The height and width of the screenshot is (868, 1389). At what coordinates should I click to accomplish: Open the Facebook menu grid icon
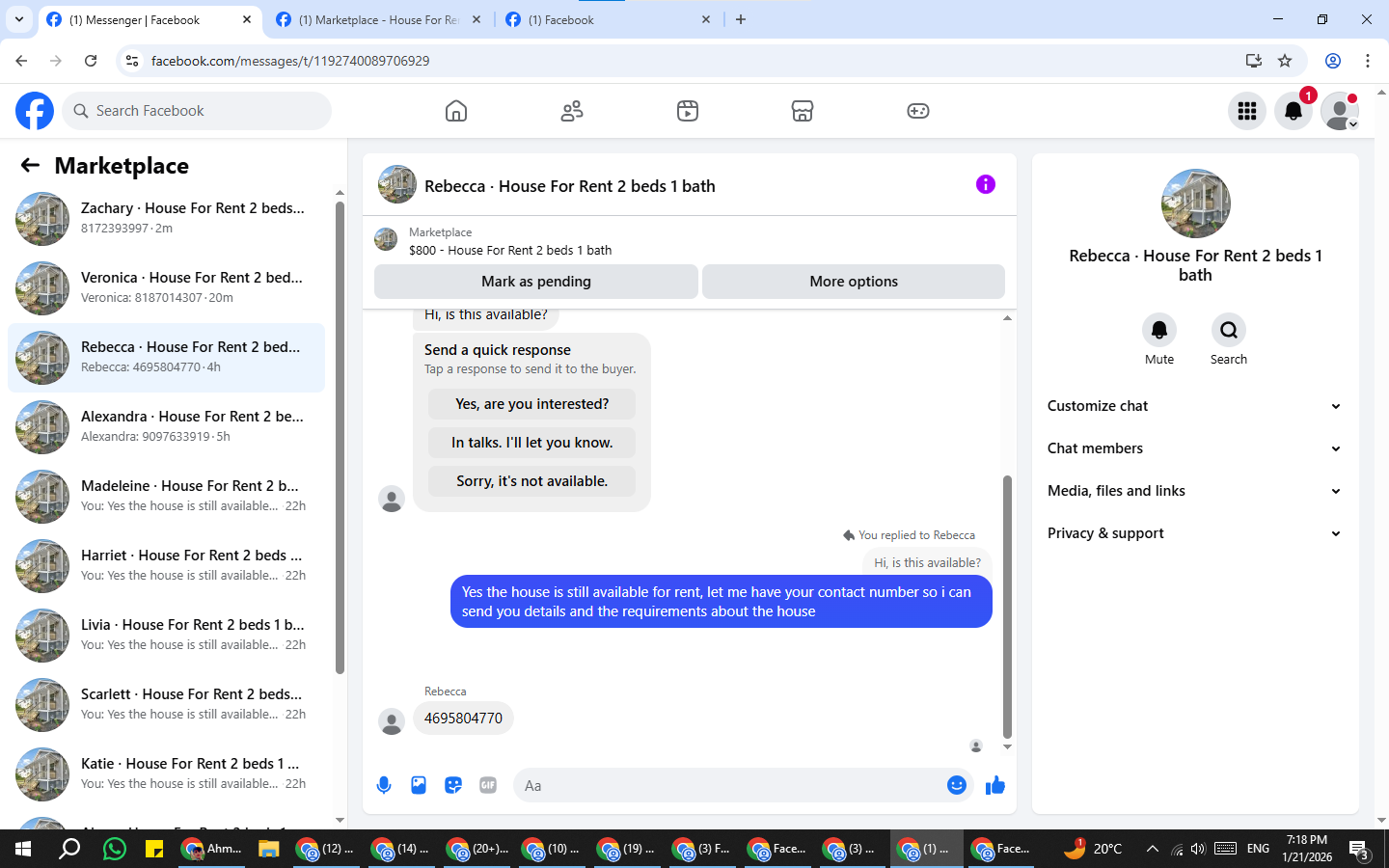click(x=1247, y=111)
